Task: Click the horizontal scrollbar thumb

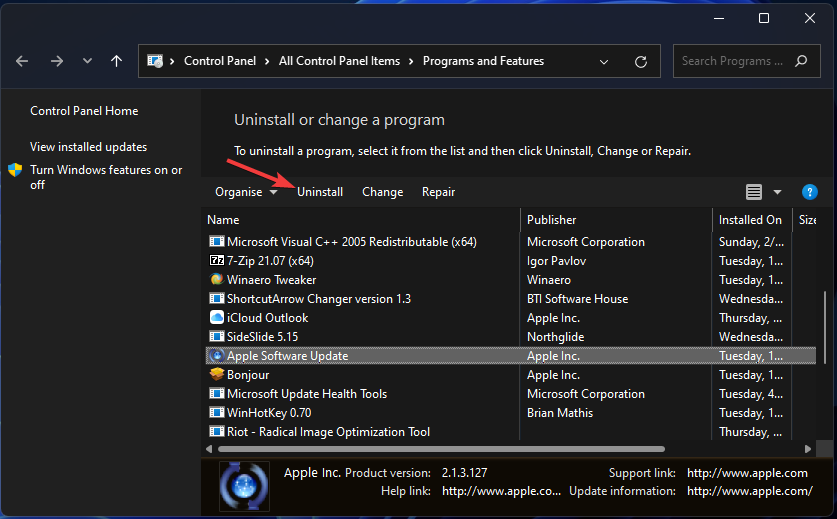Action: point(441,449)
